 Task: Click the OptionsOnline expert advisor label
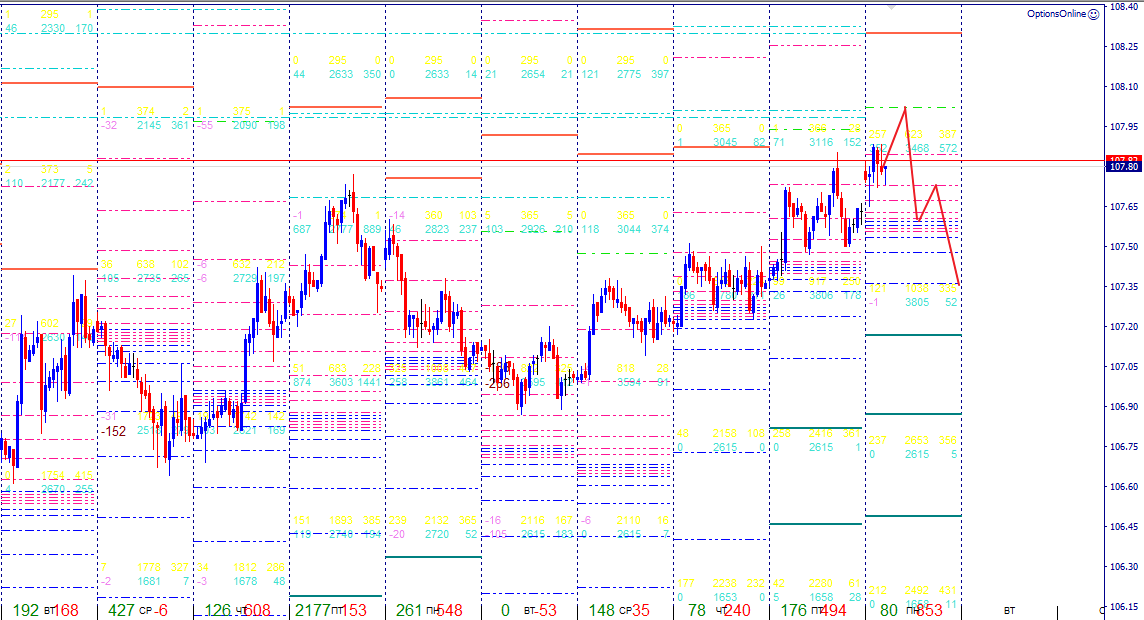1056,14
